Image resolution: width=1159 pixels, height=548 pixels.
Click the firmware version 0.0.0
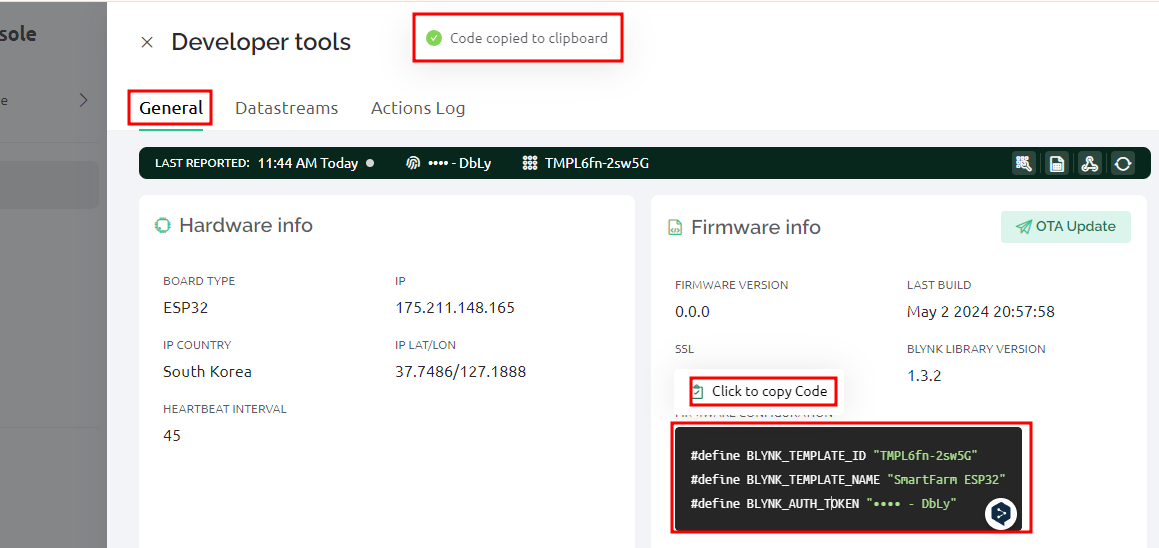692,312
